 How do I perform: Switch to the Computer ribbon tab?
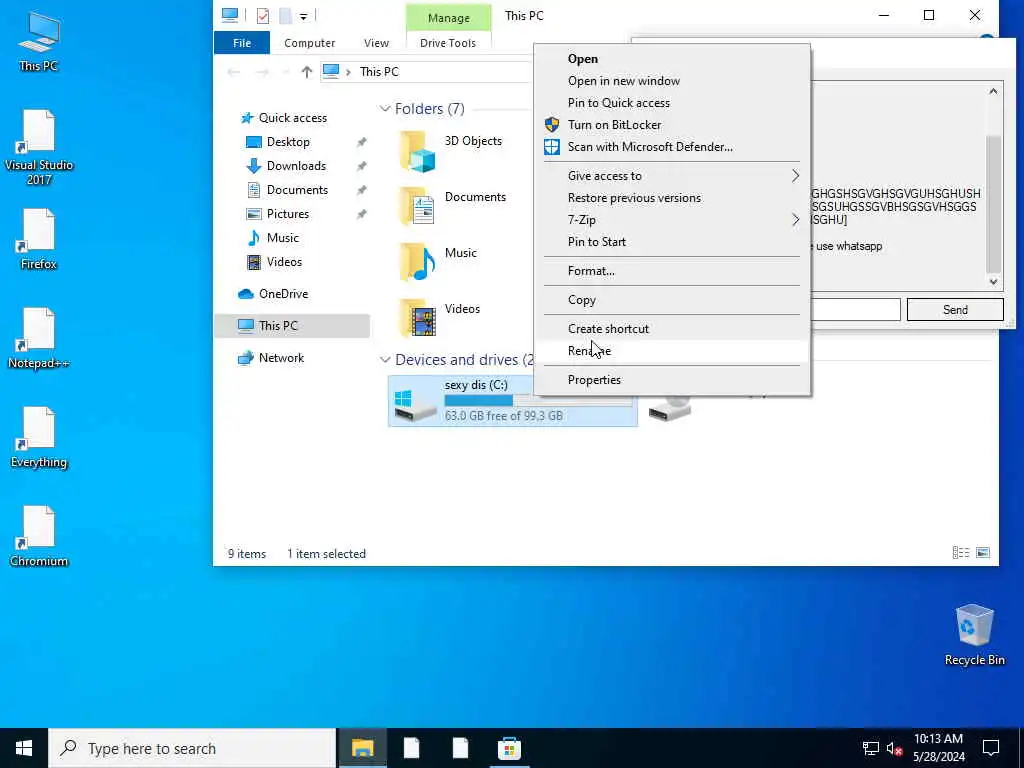[310, 43]
